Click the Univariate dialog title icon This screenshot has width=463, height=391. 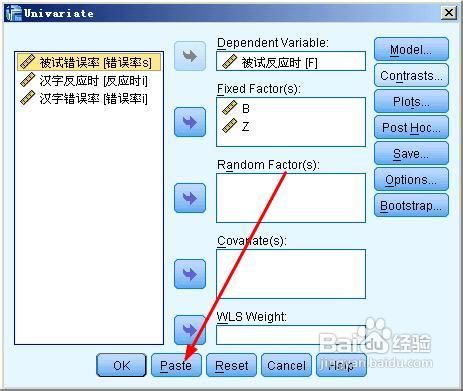point(14,13)
